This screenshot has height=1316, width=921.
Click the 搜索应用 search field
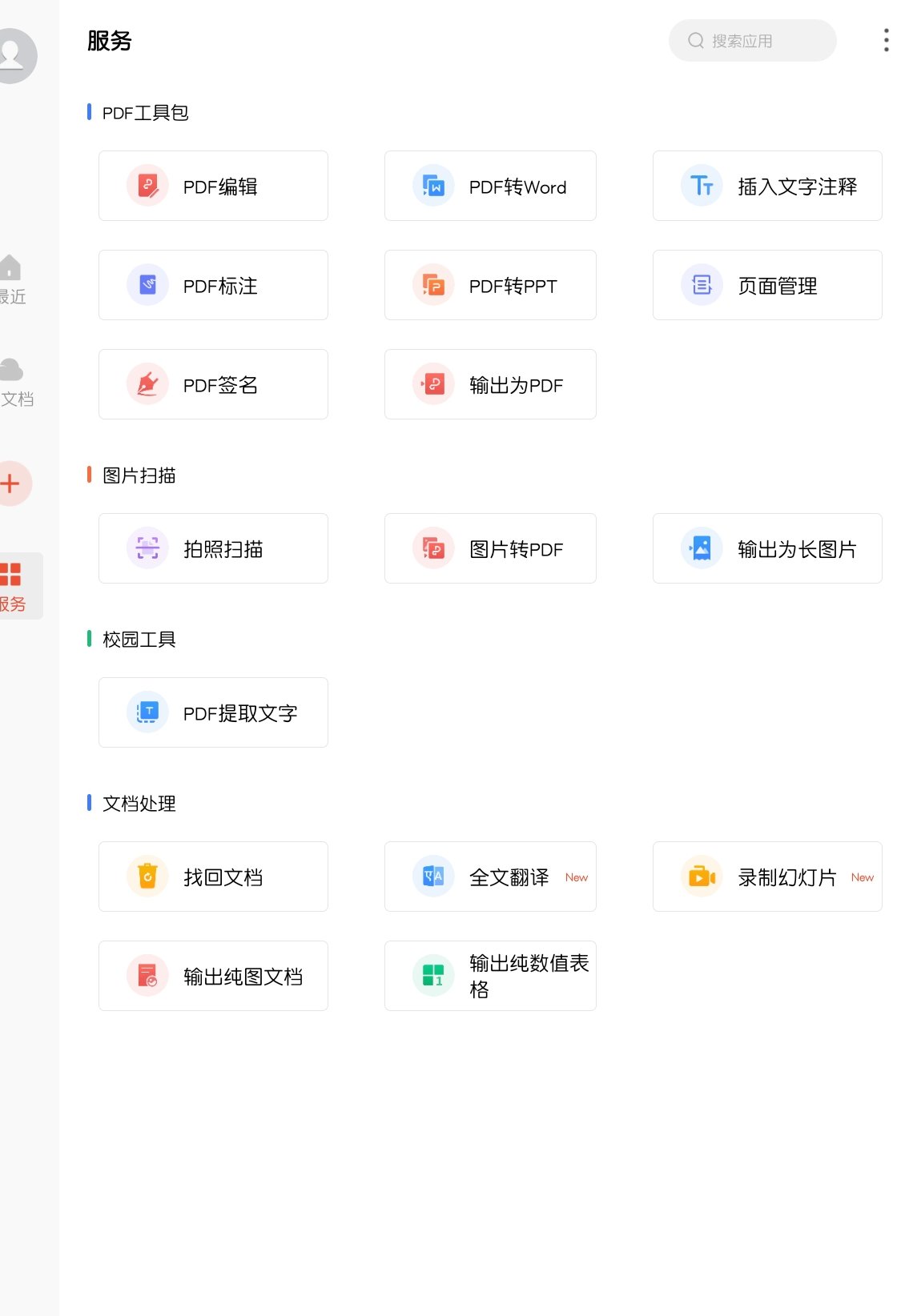tap(753, 41)
